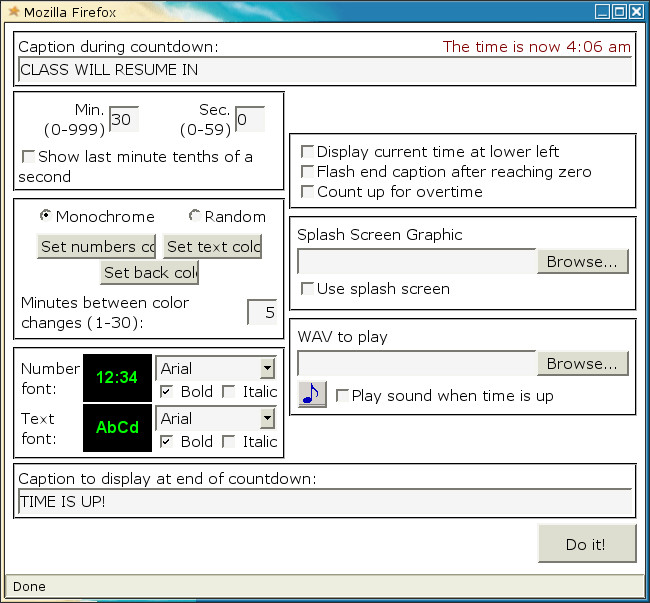Toggle Count up for overtime checkbox
The height and width of the screenshot is (603, 650).
(x=308, y=192)
